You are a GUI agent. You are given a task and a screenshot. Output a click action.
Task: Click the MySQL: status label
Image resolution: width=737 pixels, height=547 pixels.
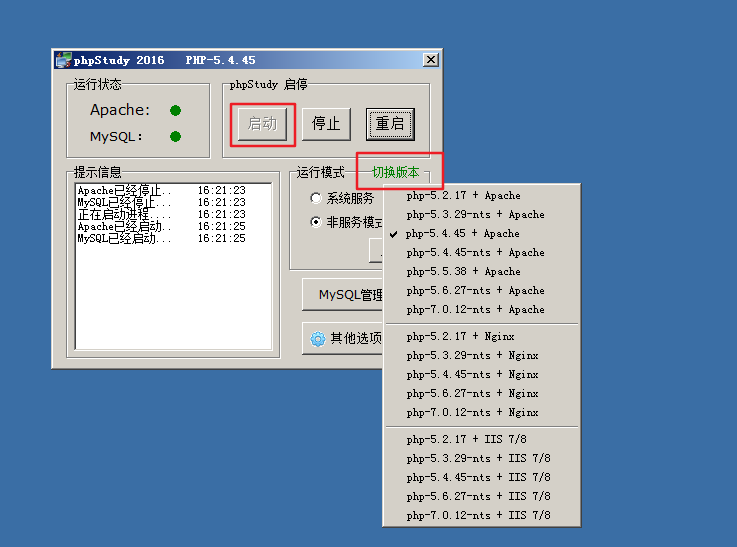click(x=116, y=137)
